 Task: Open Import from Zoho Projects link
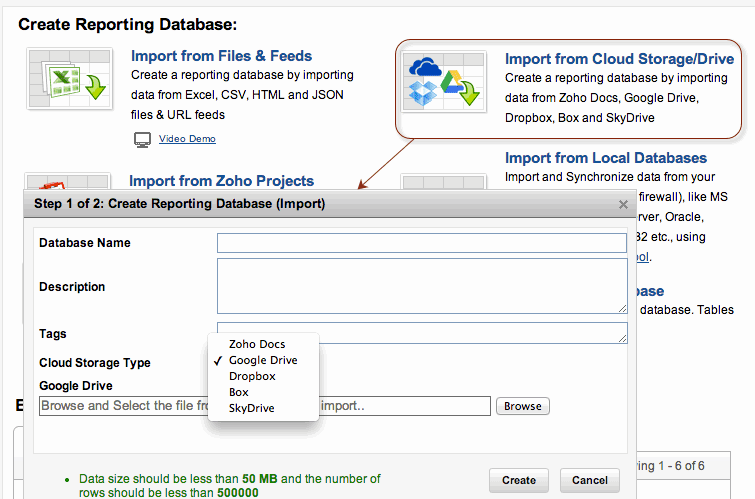coord(221,181)
